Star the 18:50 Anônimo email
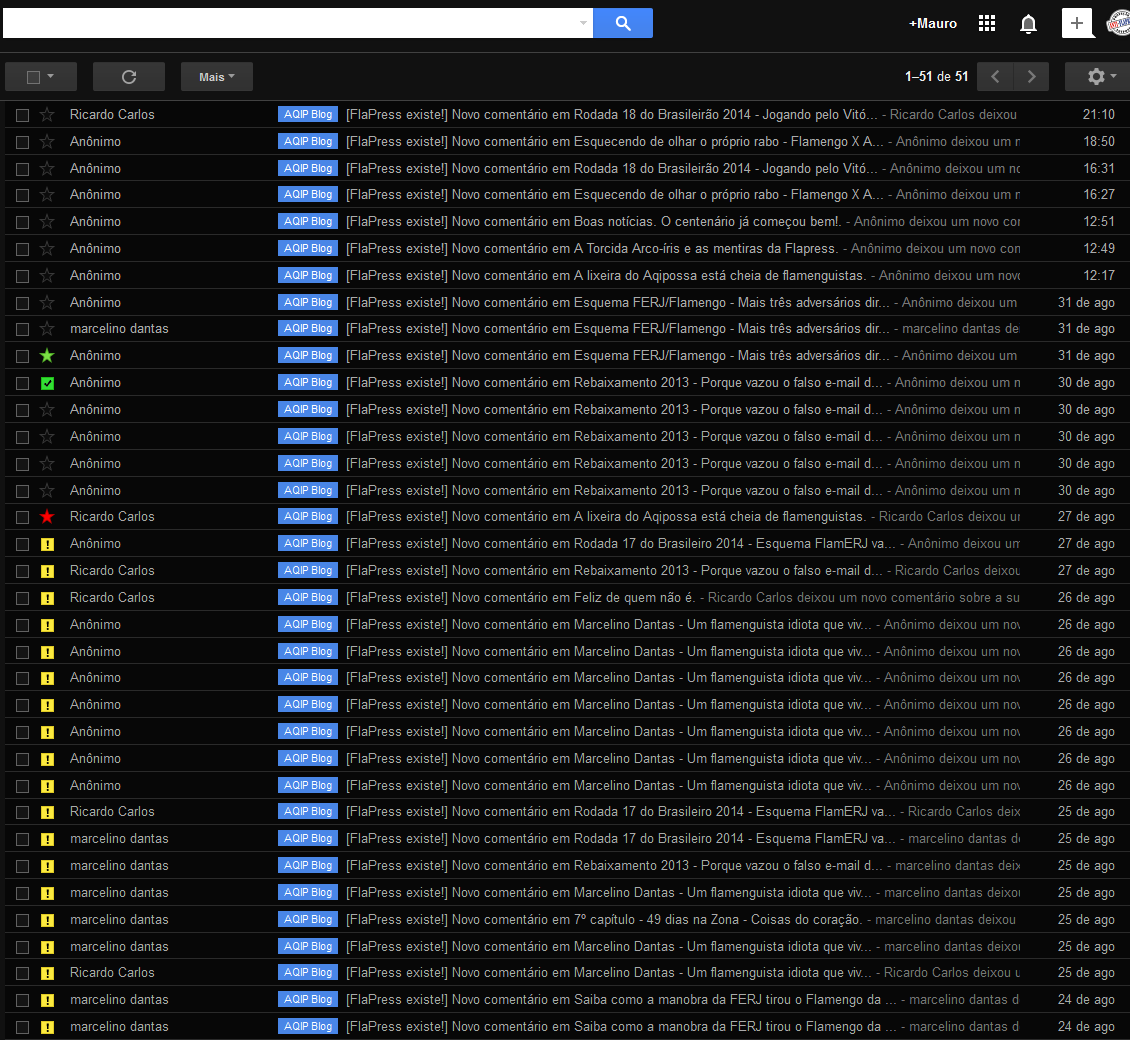The height and width of the screenshot is (1040, 1130). (x=47, y=141)
